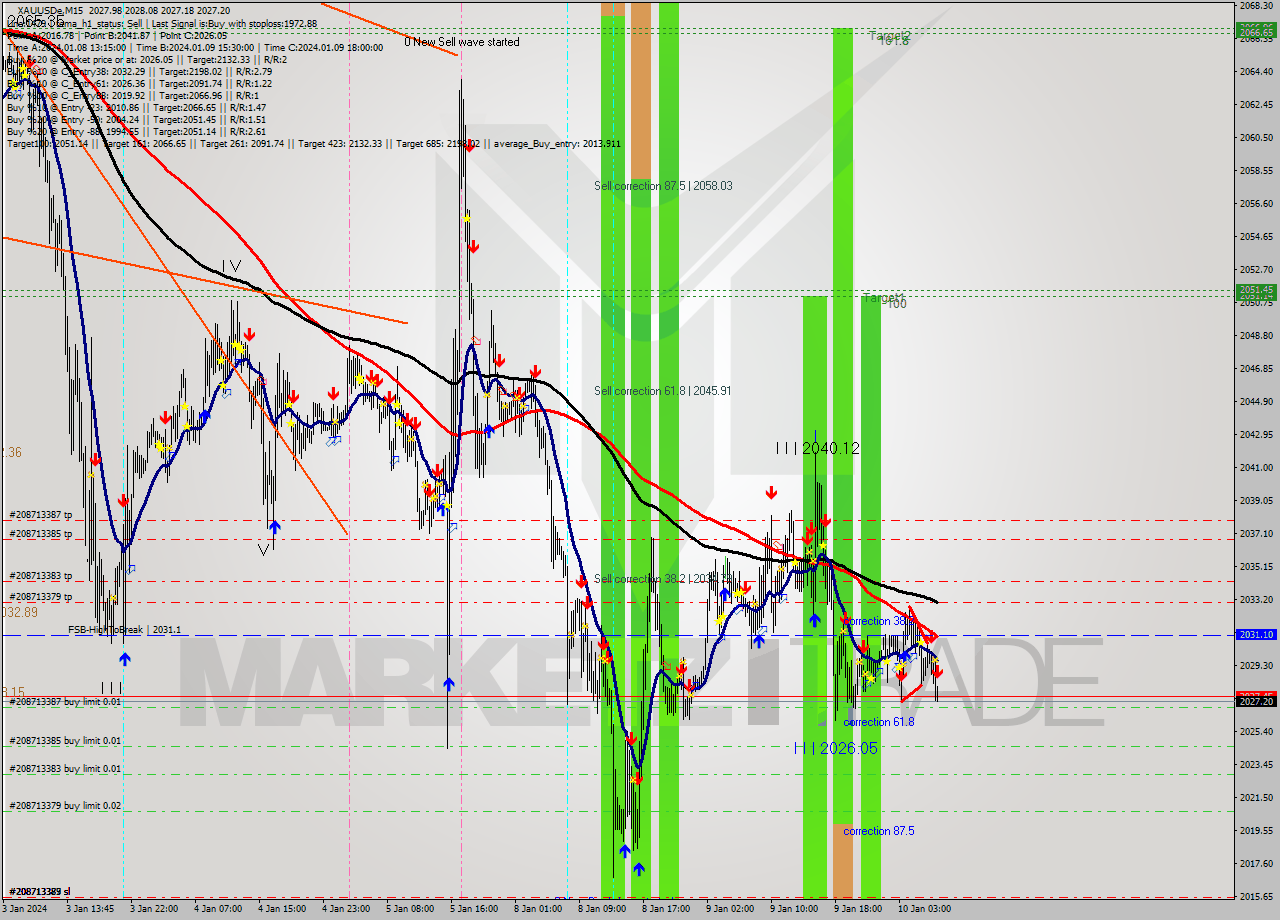1280x920 pixels.
Task: Select '#208713385 buy limit 0.01' order line
Action: [x=65, y=741]
